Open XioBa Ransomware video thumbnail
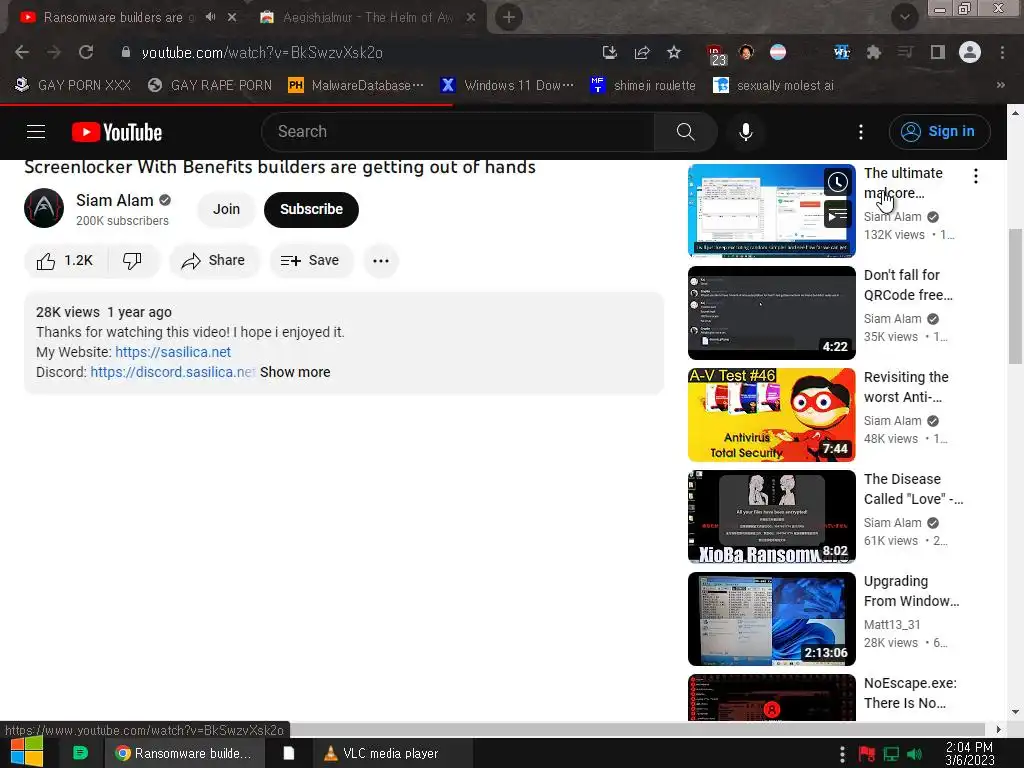 click(771, 517)
